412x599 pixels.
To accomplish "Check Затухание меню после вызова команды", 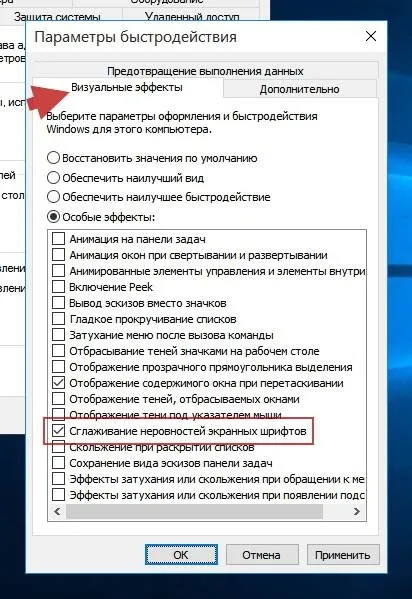I will [x=58, y=335].
